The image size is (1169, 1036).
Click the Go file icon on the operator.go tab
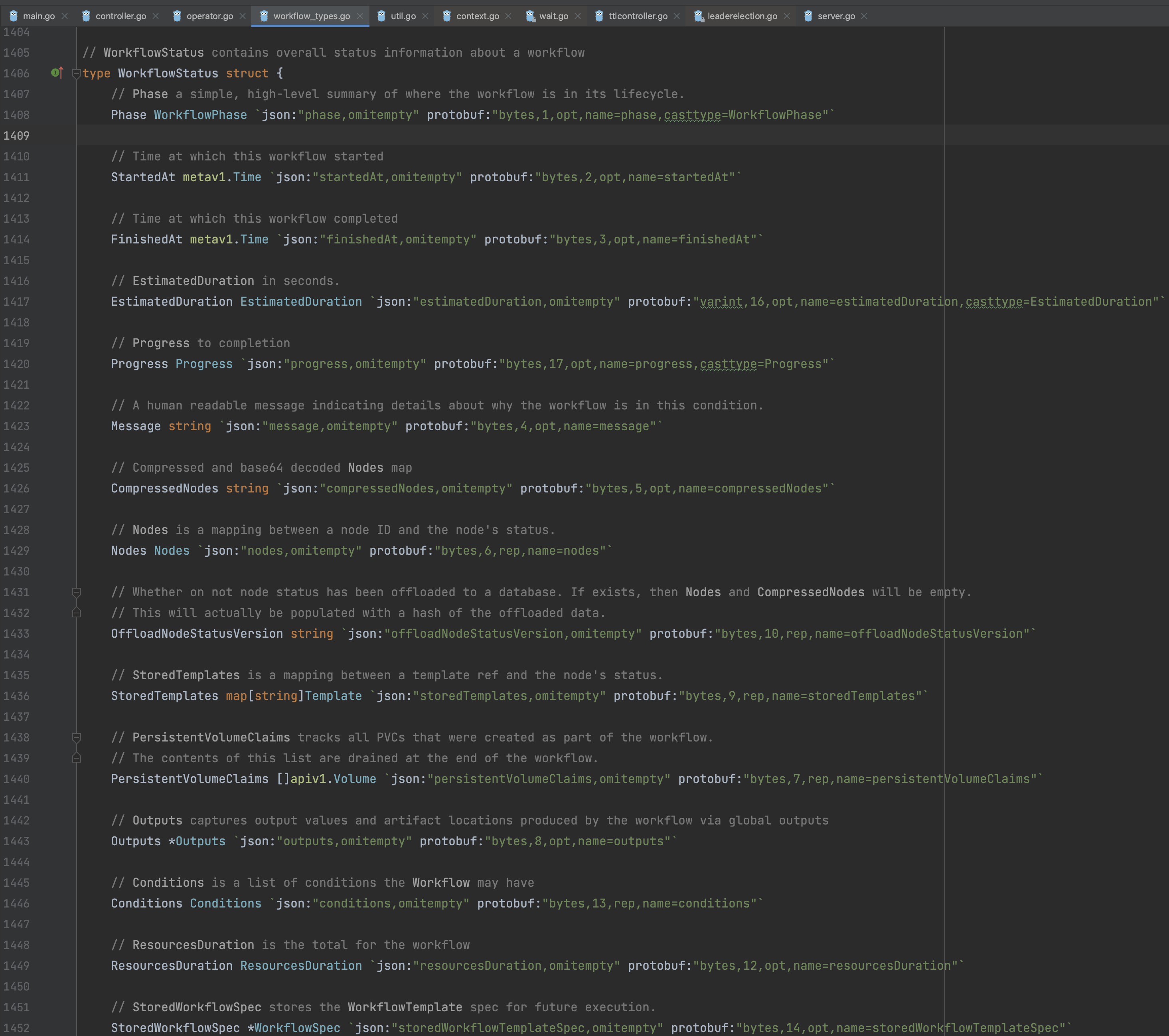pyautogui.click(x=177, y=16)
